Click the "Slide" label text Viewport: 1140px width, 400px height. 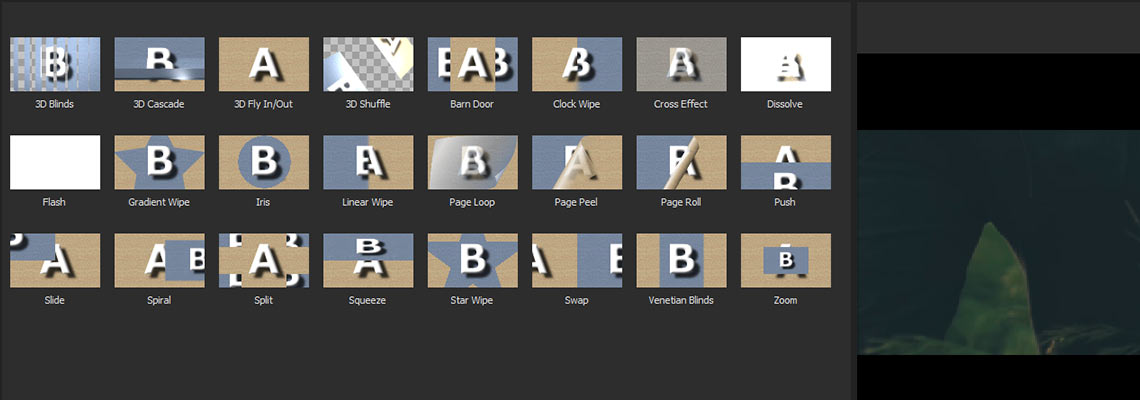pyautogui.click(x=55, y=300)
